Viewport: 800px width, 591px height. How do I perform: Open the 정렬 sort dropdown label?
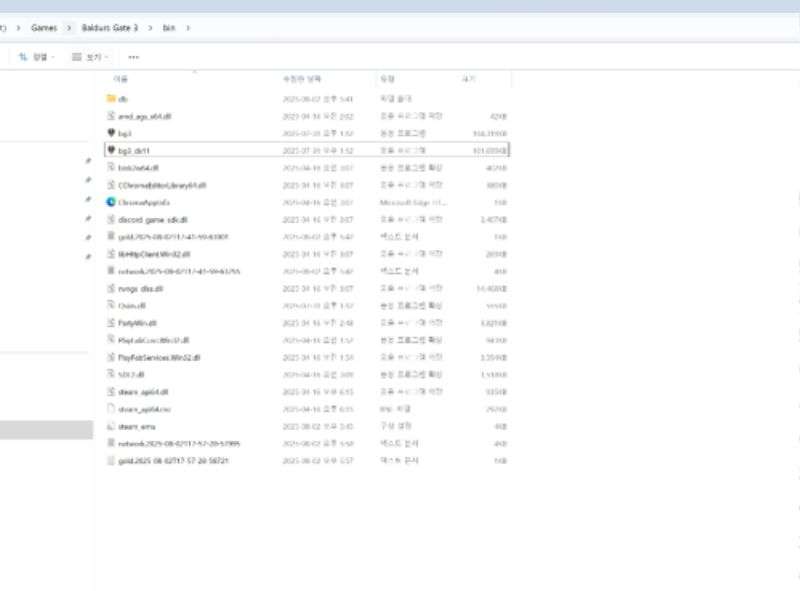click(40, 57)
